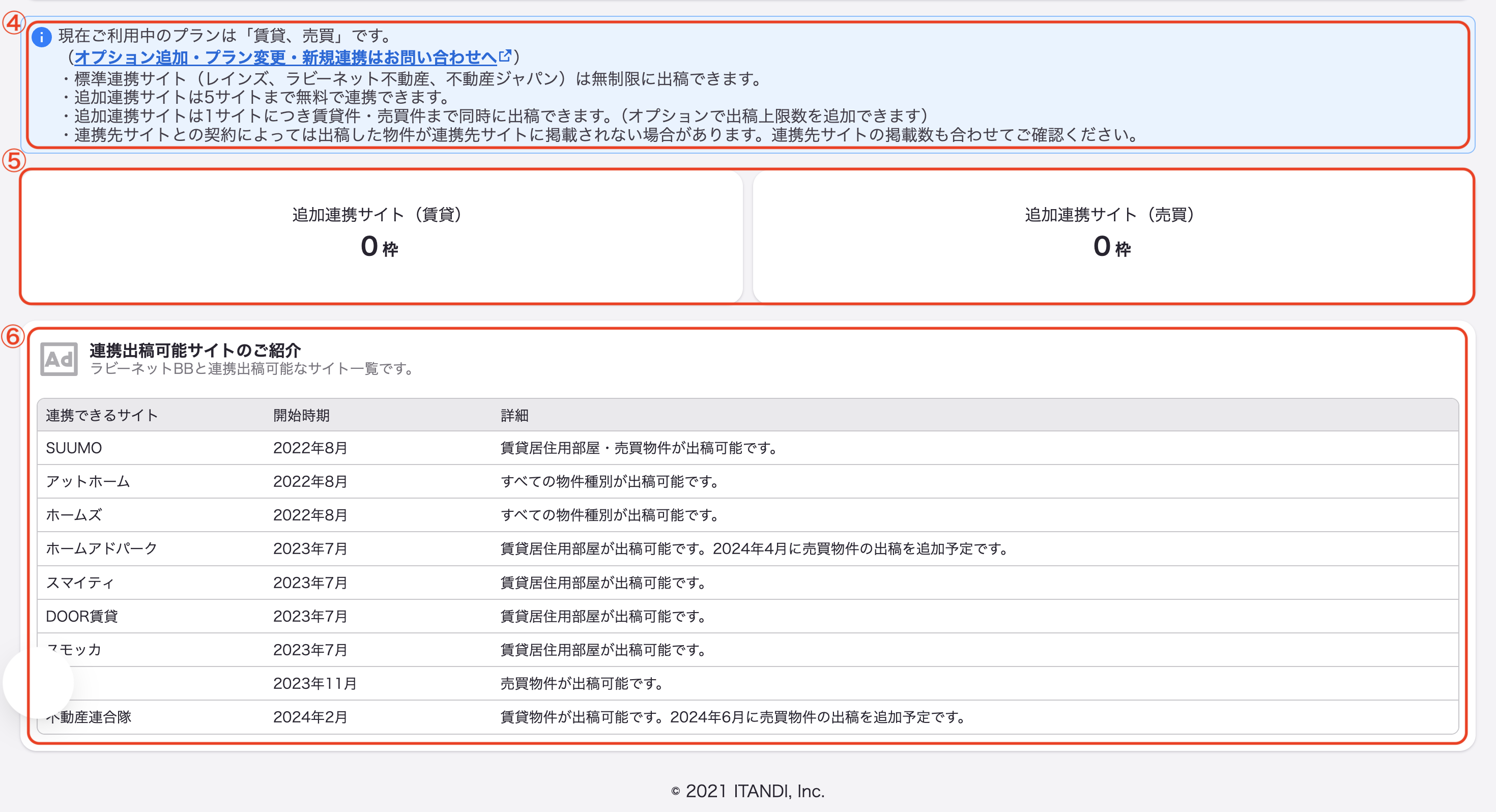Click the © 2021 ITANDI, Inc. footer text
Image resolution: width=1496 pixels, height=812 pixels.
pos(748,791)
